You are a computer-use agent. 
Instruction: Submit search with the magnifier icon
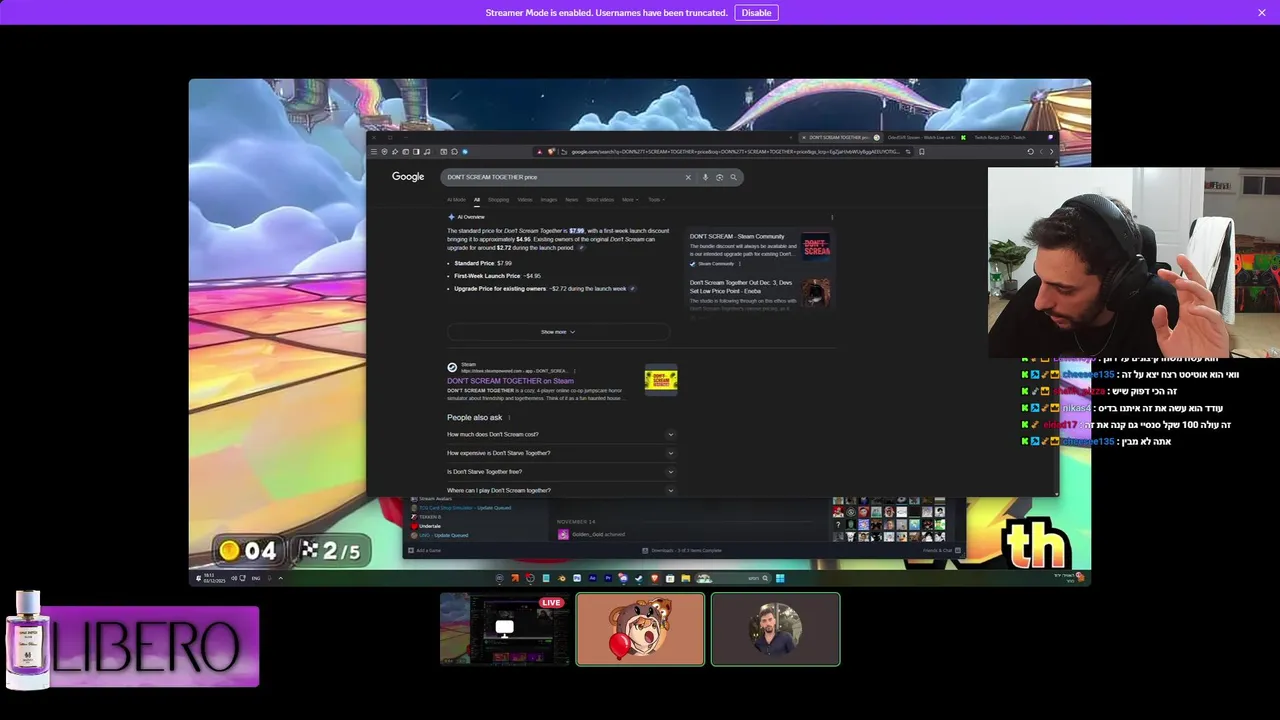[733, 177]
